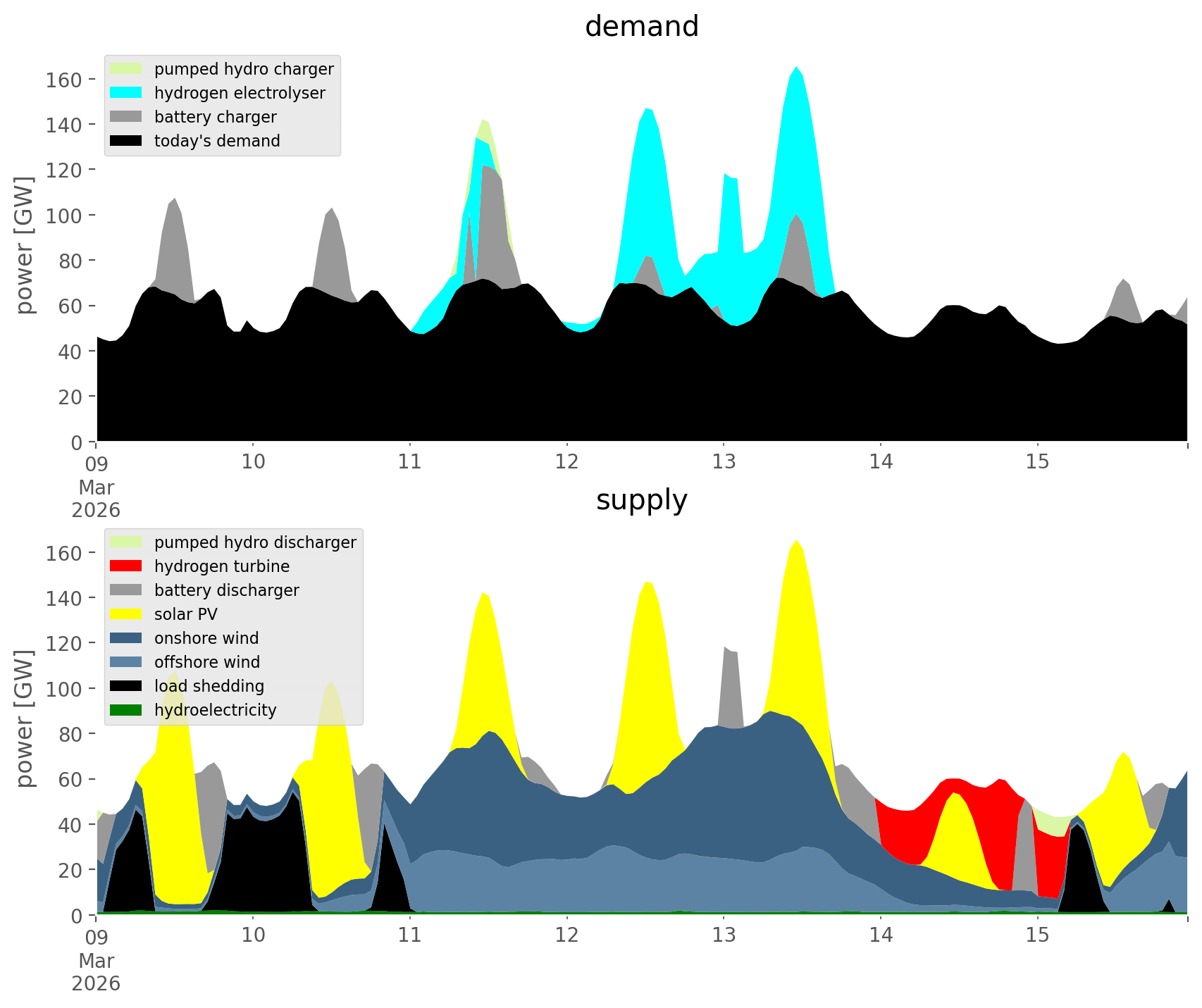1202x1008 pixels.
Task: Click the "supply" chart title
Action: pyautogui.click(x=641, y=500)
